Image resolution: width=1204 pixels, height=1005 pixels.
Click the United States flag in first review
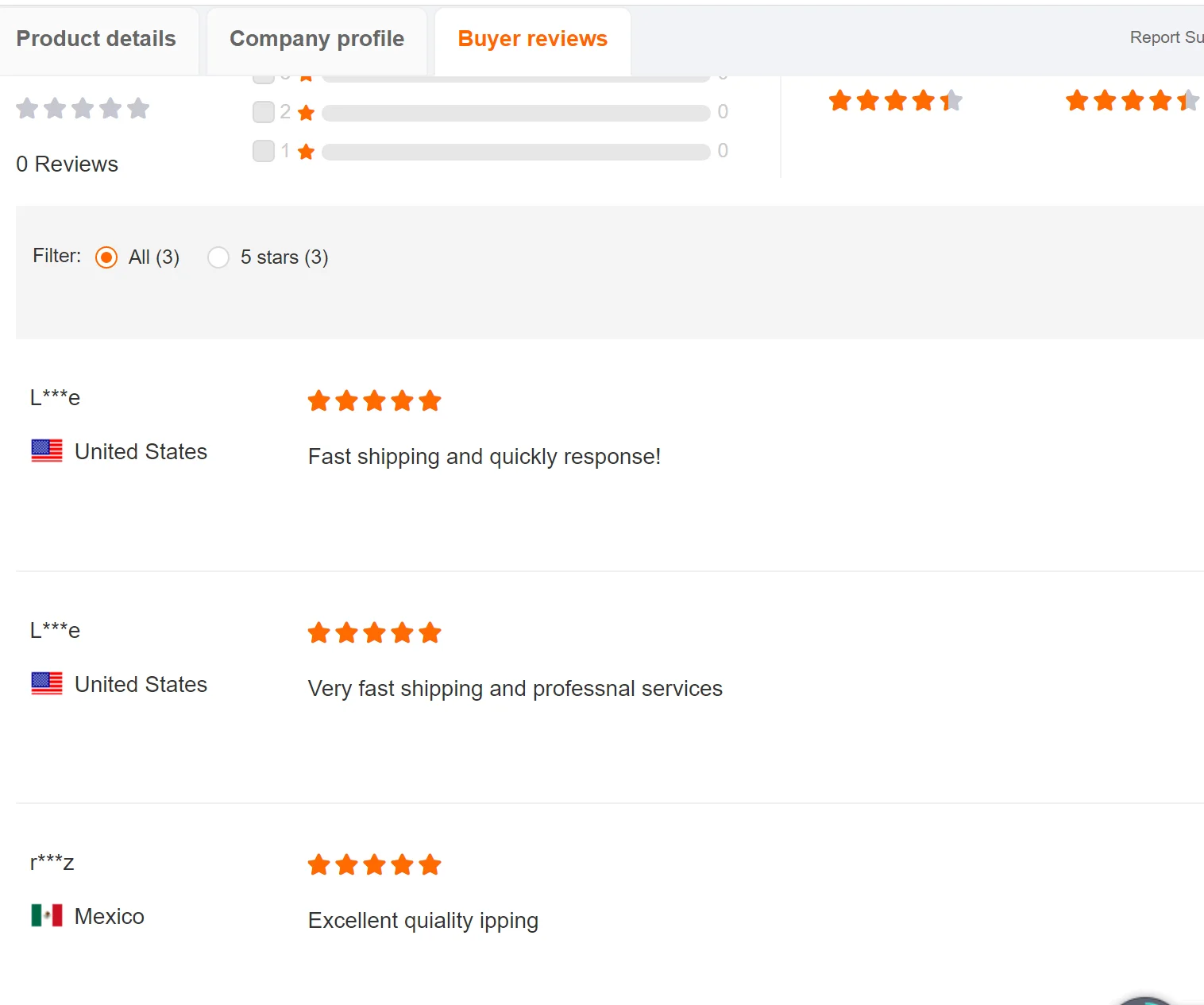click(x=47, y=450)
